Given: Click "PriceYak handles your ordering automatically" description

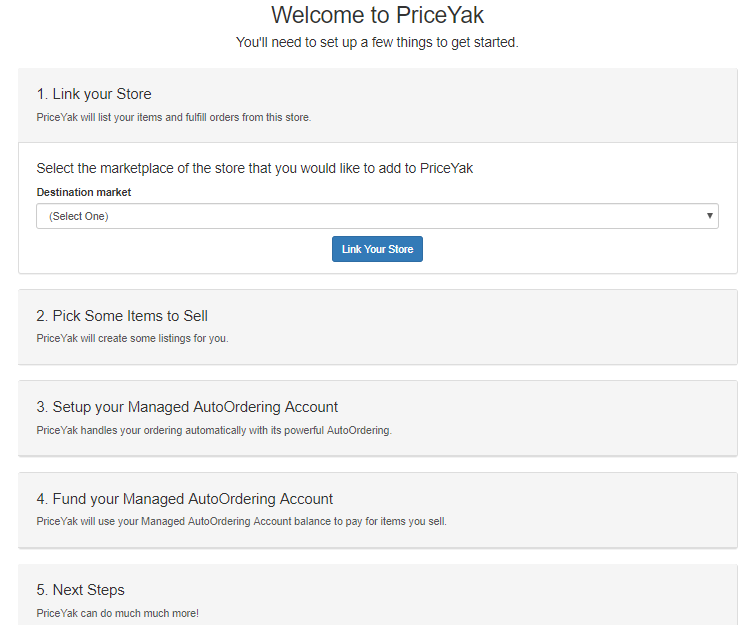Looking at the screenshot, I should 214,430.
